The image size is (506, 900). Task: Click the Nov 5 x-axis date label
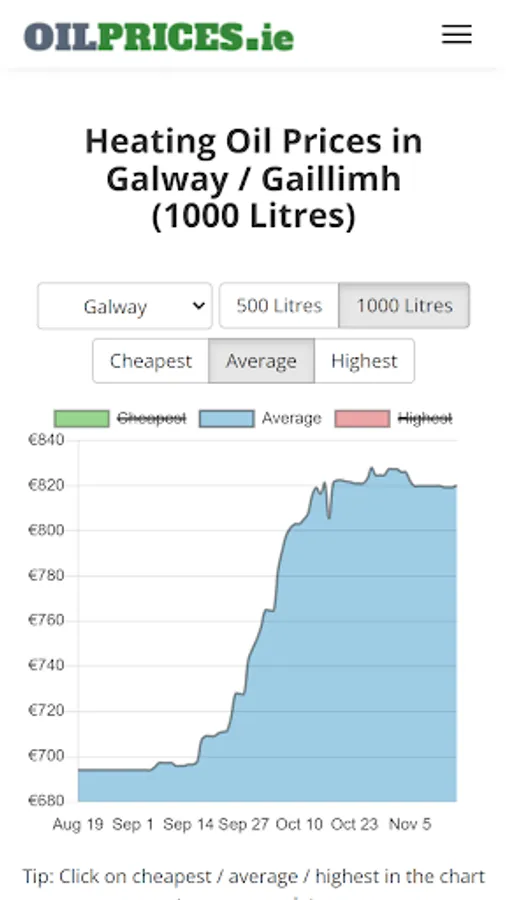click(410, 825)
